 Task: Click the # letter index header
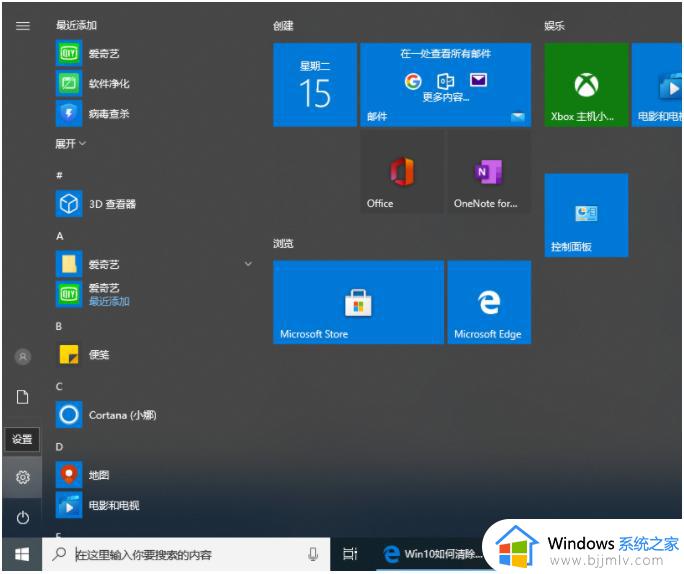pyautogui.click(x=59, y=175)
